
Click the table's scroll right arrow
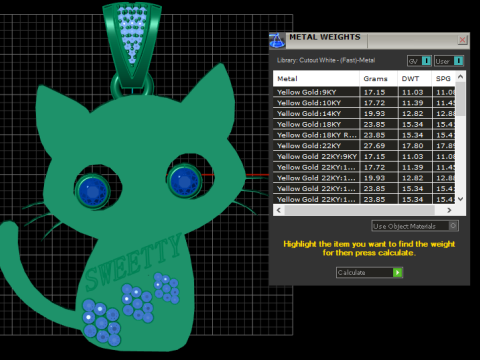coord(449,210)
